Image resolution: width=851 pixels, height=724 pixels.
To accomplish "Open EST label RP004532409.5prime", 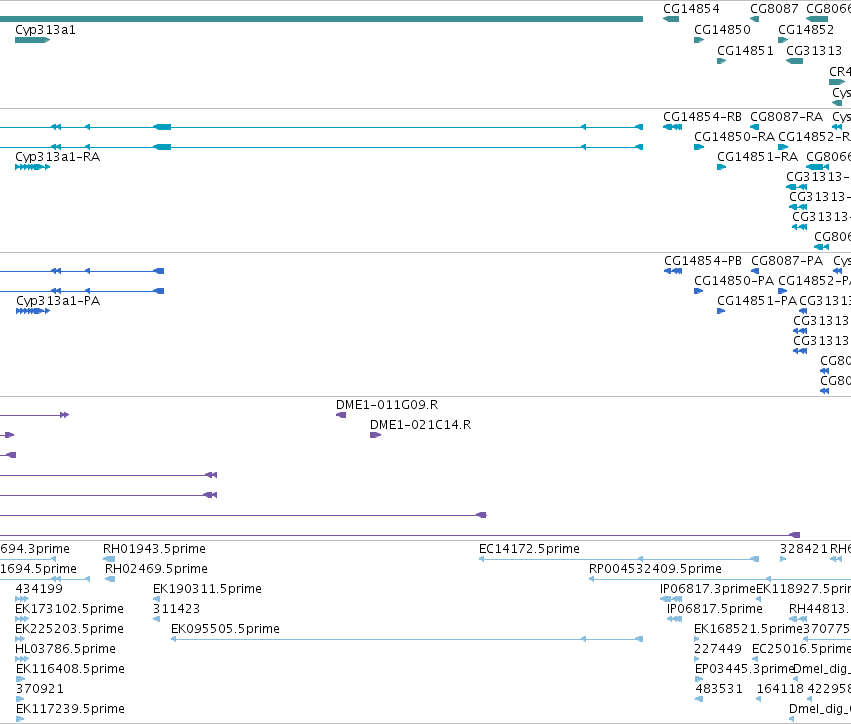I will pyautogui.click(x=655, y=569).
